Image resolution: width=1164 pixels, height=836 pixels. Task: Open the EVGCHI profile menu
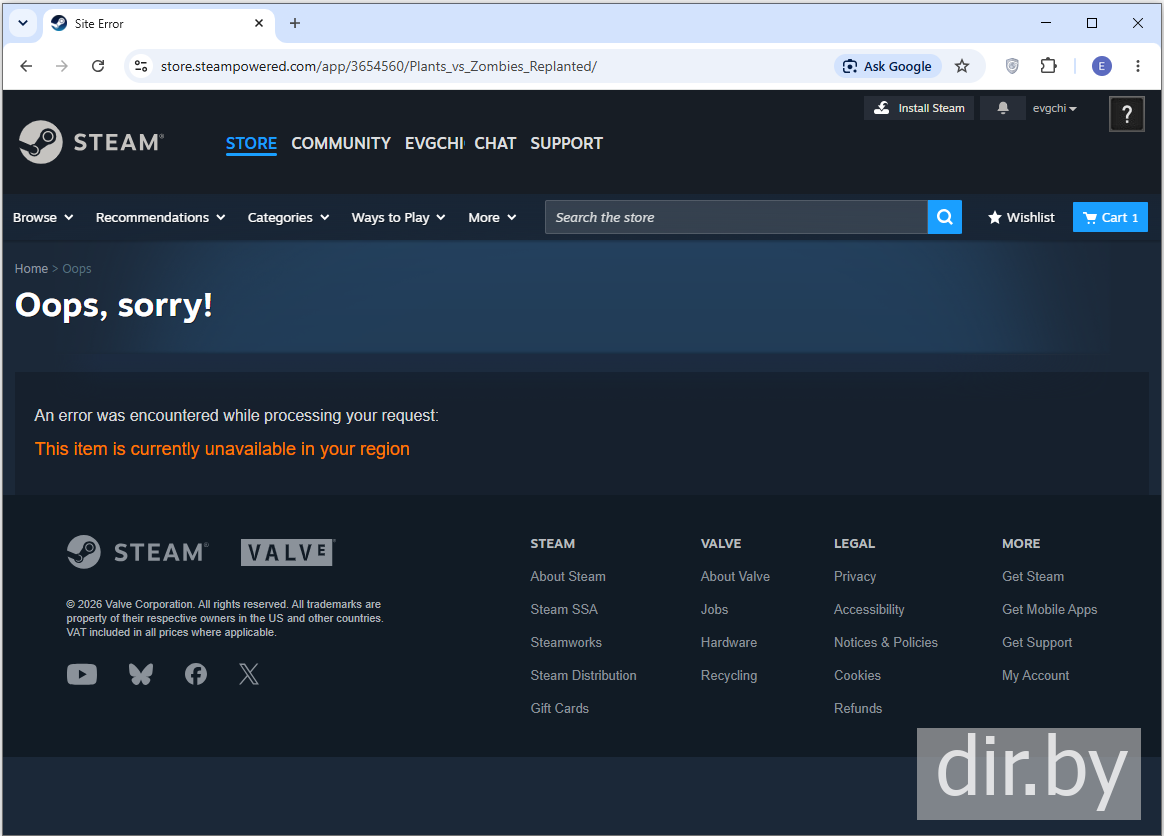point(434,143)
